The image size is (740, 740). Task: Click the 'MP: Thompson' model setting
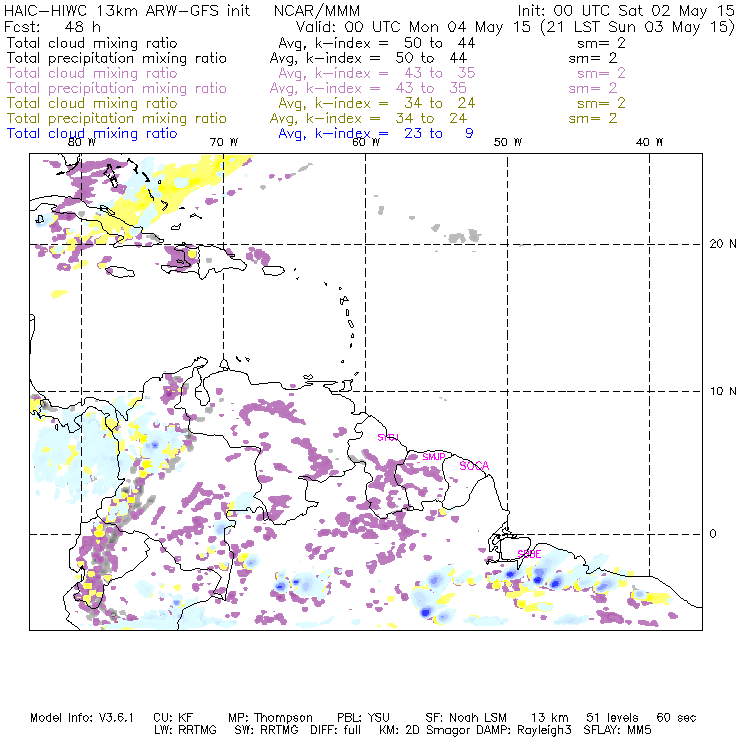270,718
